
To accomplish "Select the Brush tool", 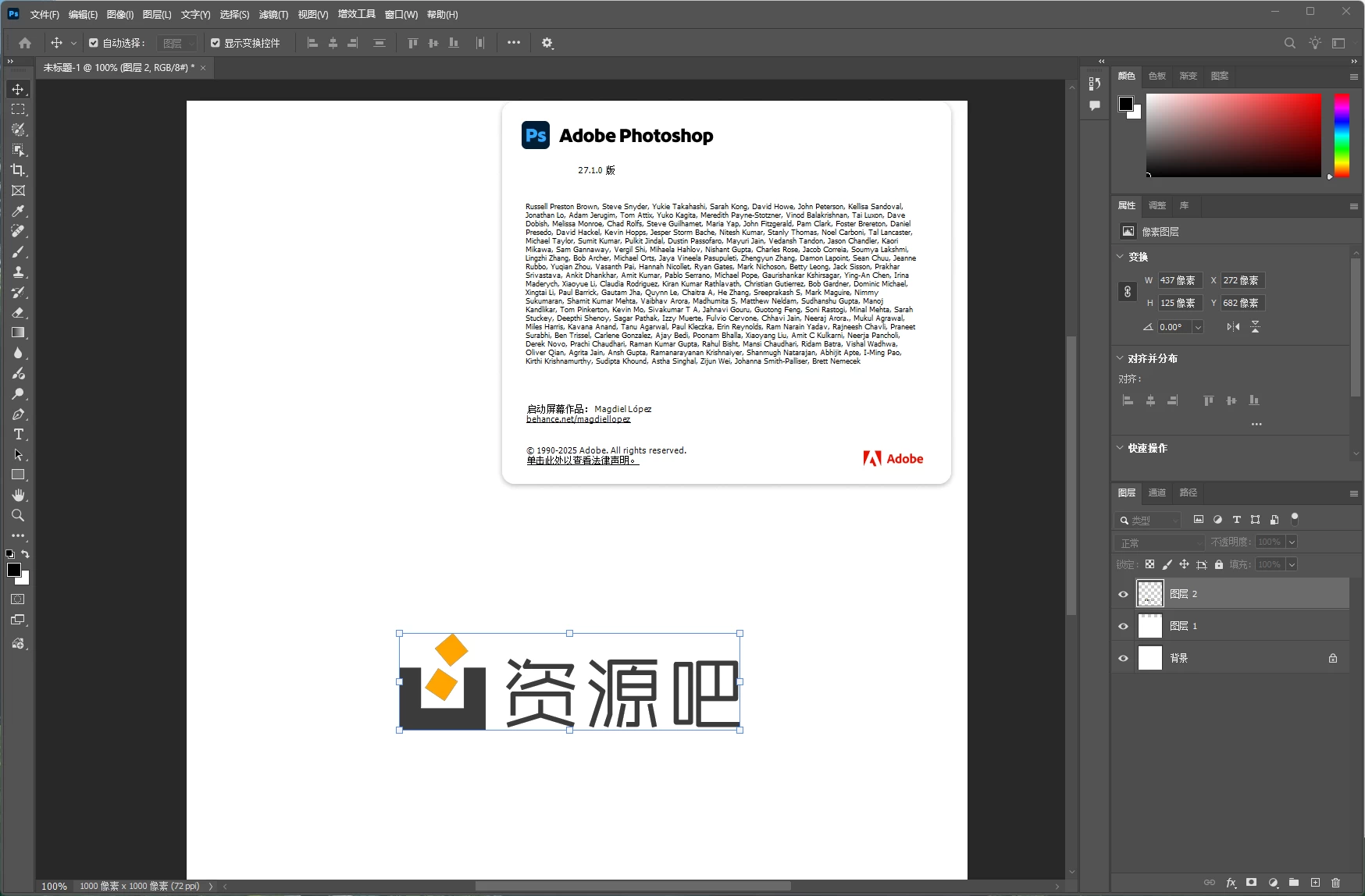I will 17,251.
